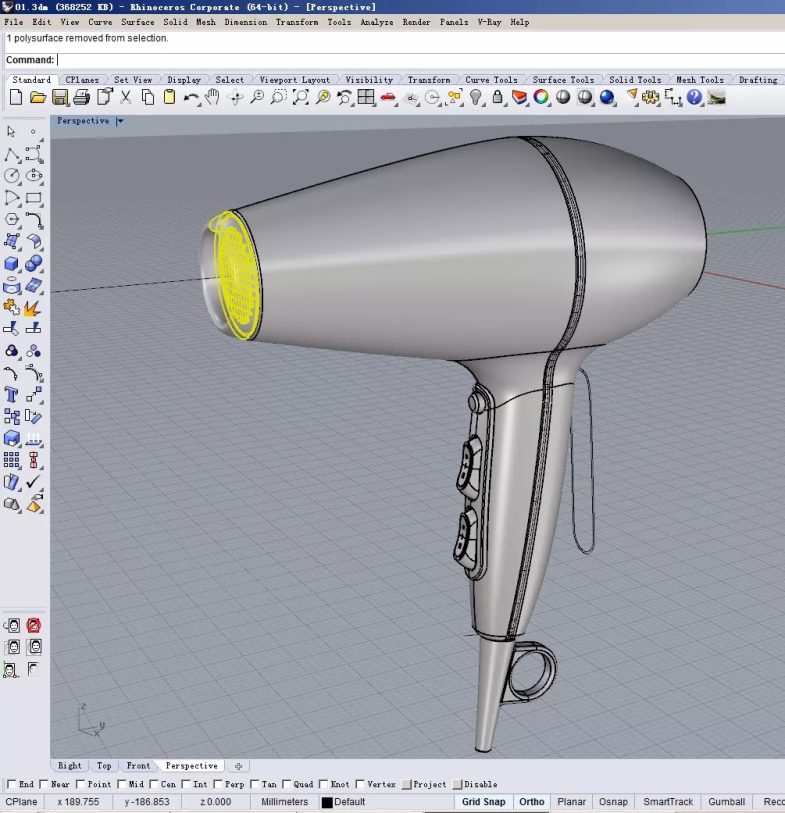Screen dimensions: 785x813
Task: Open the Help question mark icon
Action: 694,97
